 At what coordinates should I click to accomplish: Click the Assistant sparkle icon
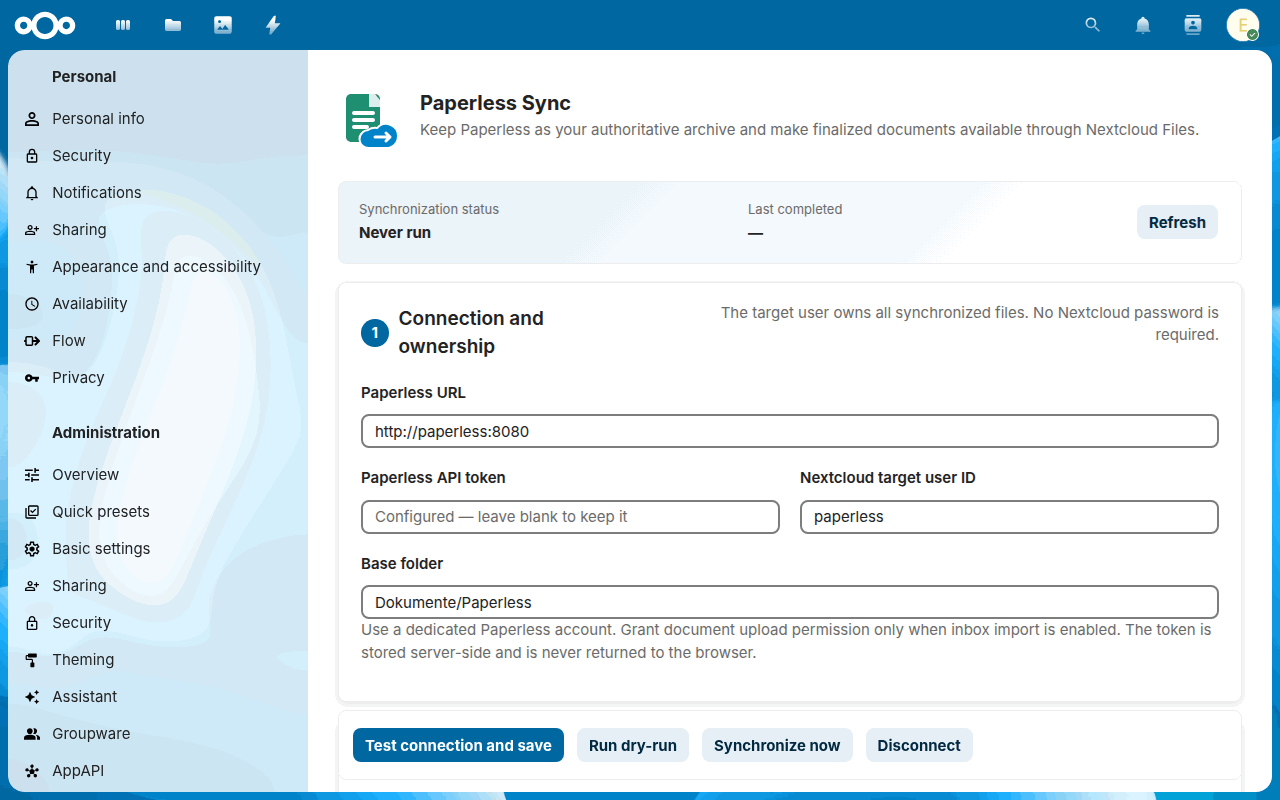32,697
